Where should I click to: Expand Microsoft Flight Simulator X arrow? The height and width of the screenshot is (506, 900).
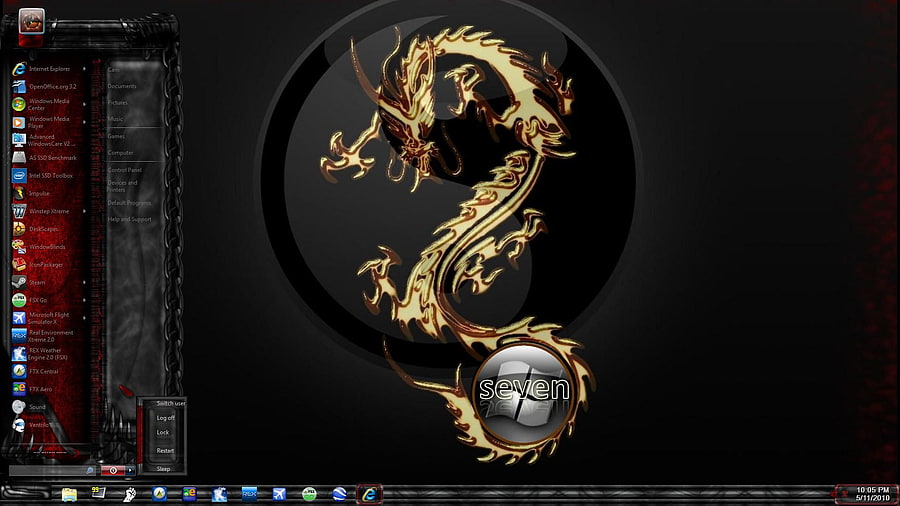(x=84, y=318)
